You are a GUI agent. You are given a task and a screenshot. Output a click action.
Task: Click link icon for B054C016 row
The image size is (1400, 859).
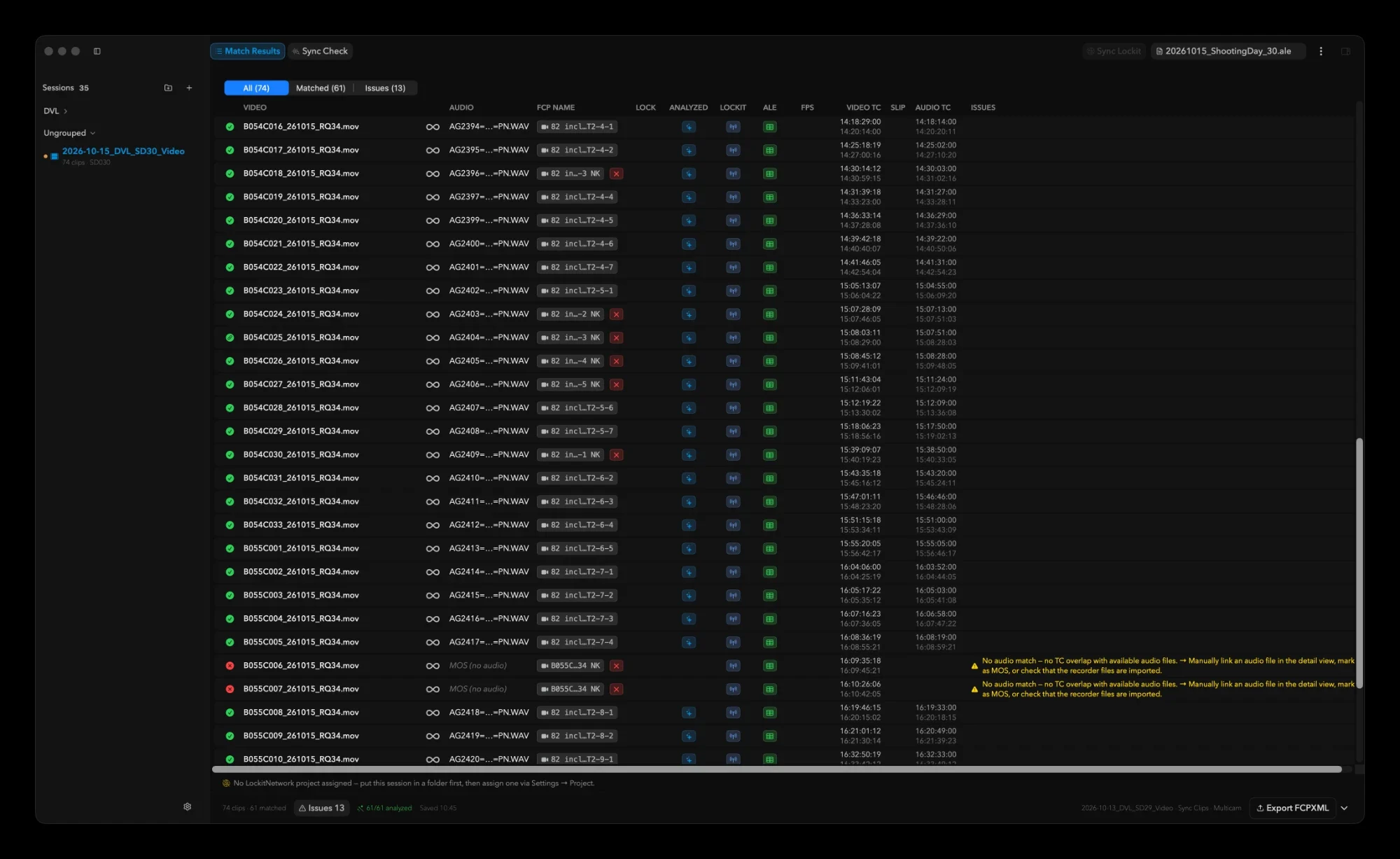(433, 127)
